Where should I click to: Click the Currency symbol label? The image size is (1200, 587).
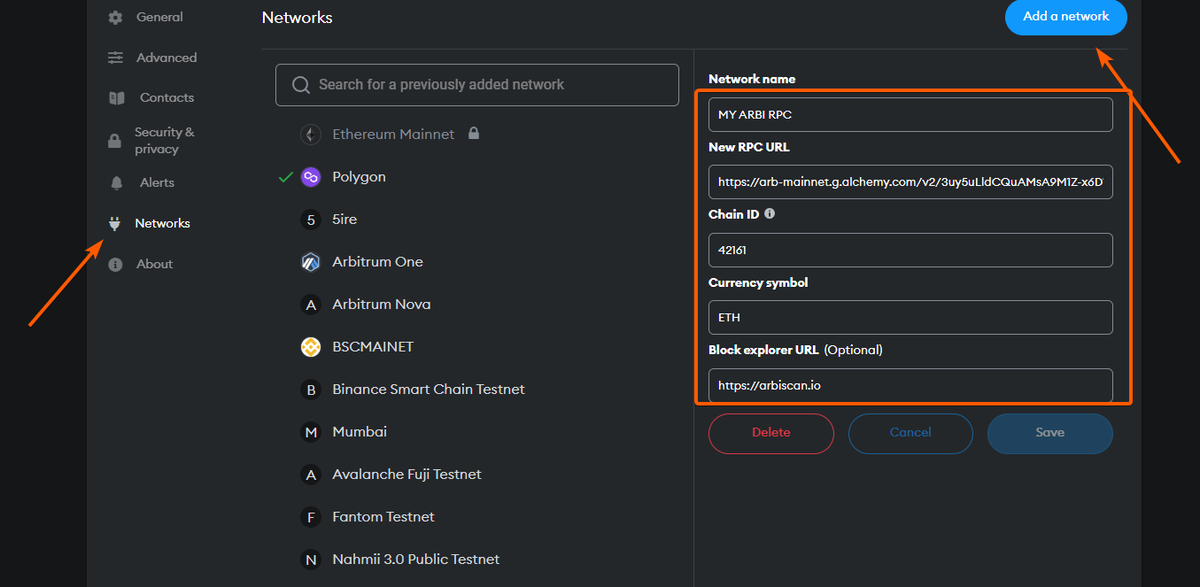[758, 283]
